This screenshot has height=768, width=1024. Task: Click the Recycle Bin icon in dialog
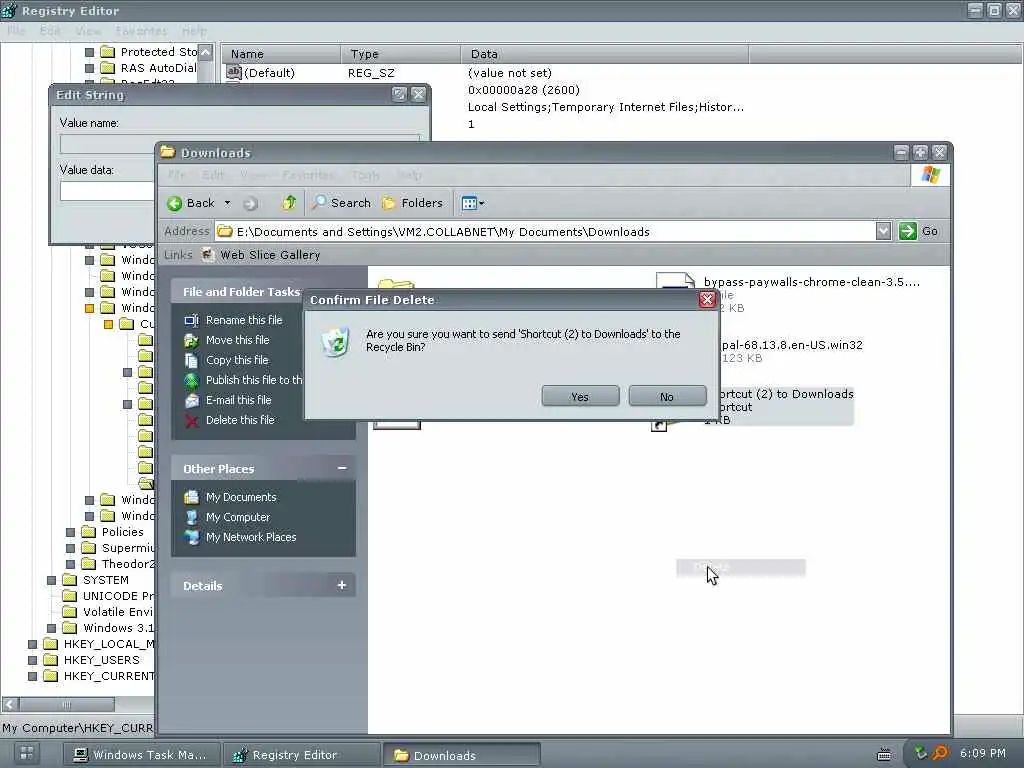[336, 341]
